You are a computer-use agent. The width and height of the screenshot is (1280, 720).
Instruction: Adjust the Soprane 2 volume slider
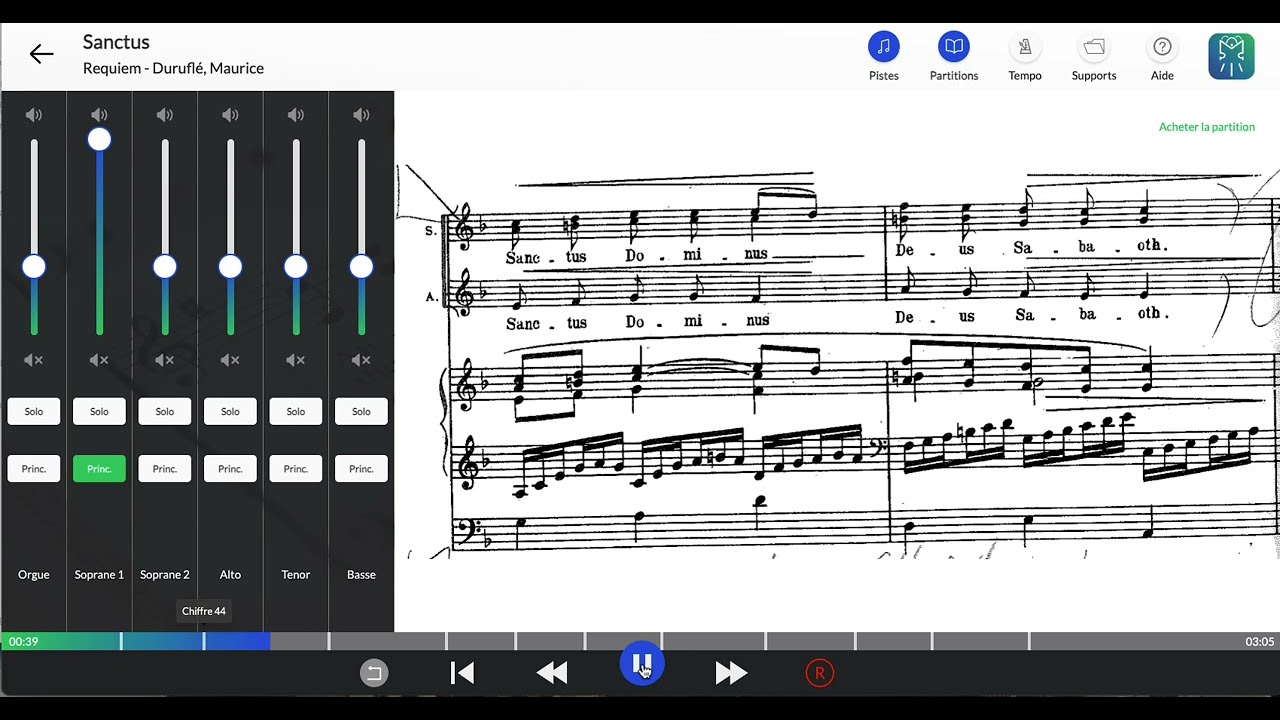click(x=165, y=267)
